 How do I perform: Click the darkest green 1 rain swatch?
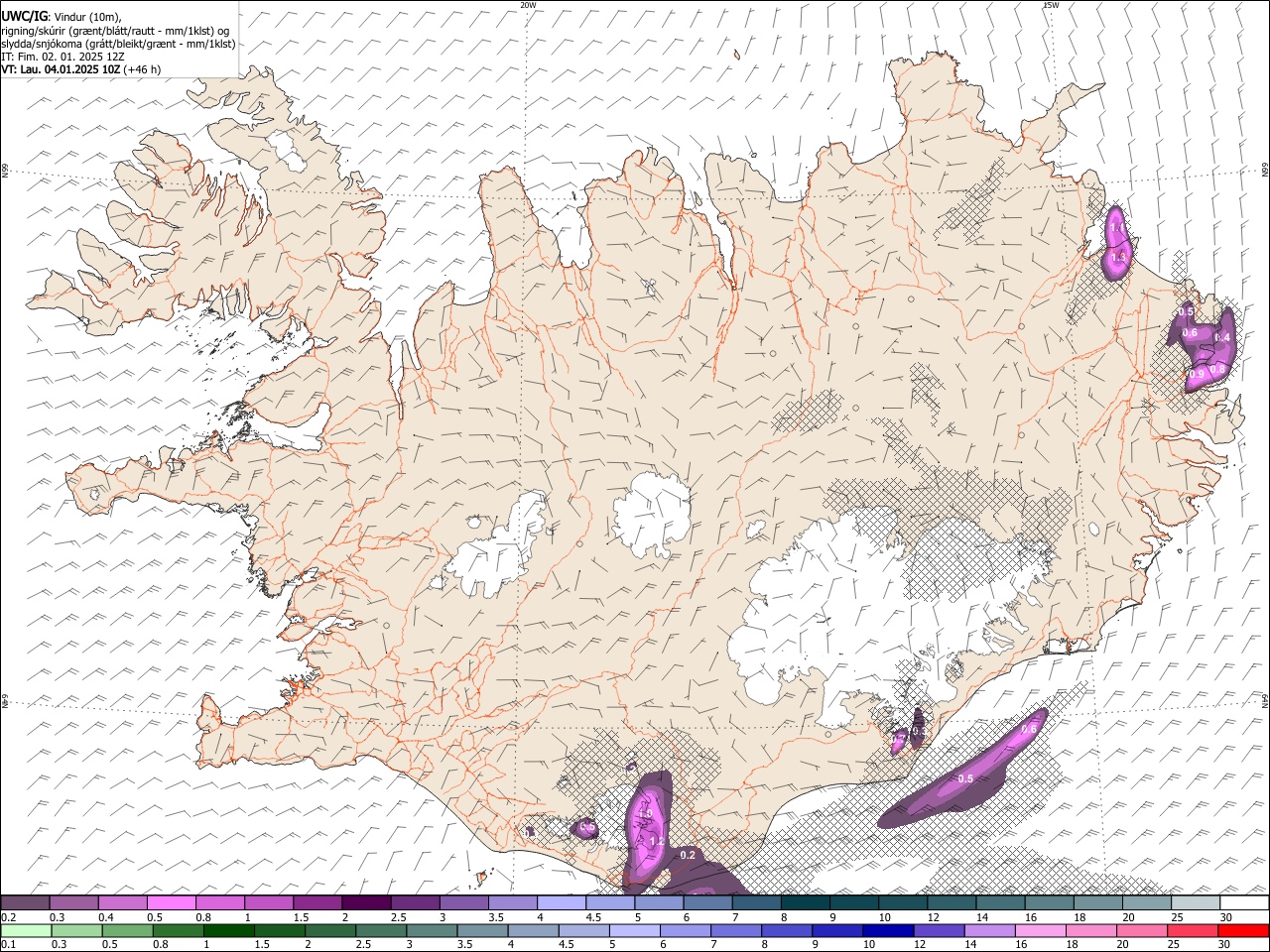[x=228, y=931]
